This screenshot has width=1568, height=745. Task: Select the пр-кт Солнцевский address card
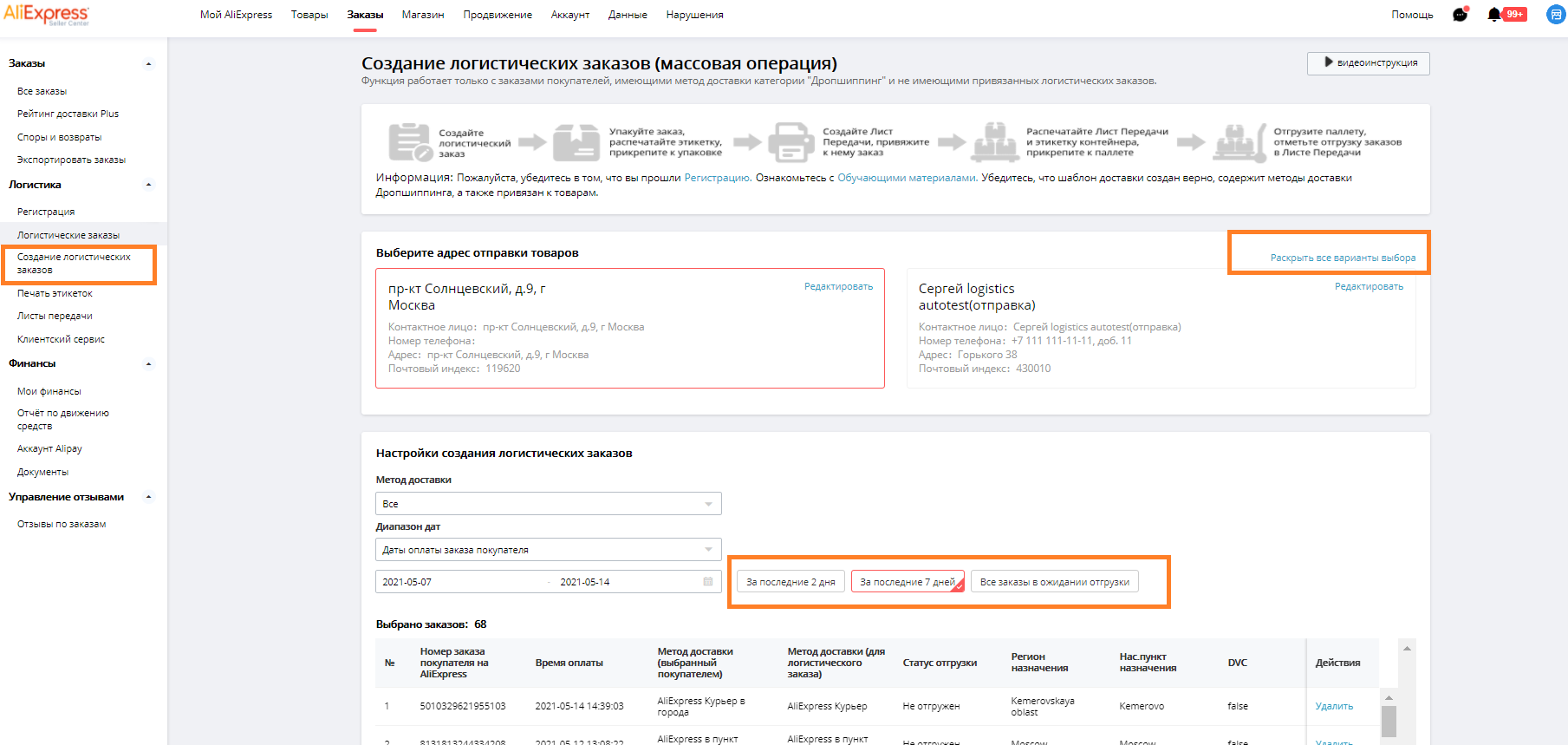tap(630, 328)
